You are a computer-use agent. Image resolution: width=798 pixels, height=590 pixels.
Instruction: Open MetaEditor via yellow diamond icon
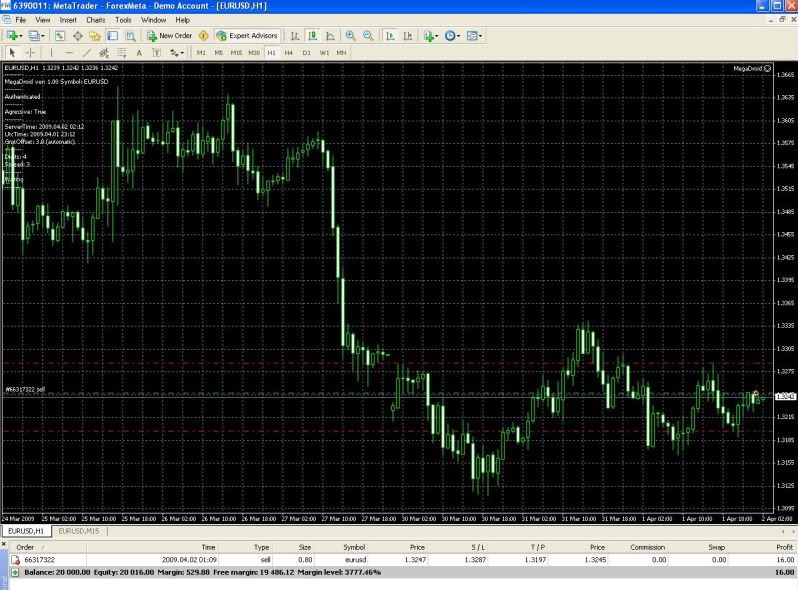(204, 36)
